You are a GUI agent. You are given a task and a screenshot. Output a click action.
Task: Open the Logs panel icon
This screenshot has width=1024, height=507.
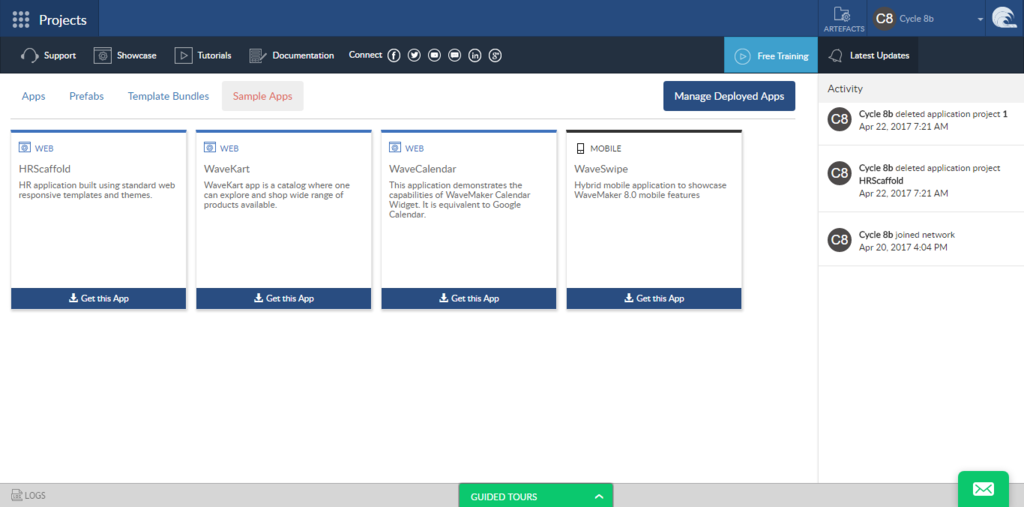[17, 495]
